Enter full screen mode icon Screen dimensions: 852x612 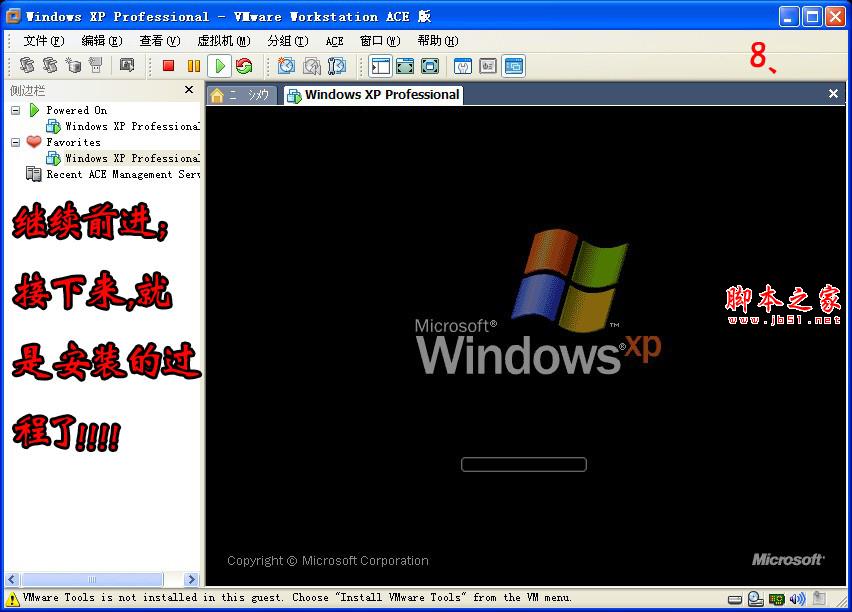[x=429, y=66]
